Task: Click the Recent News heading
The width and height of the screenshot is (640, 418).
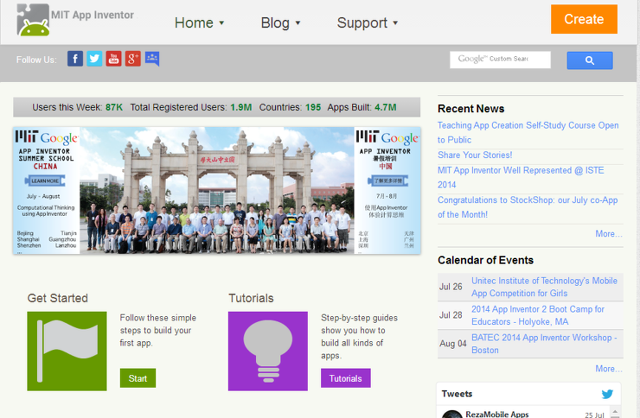Action: [x=471, y=109]
